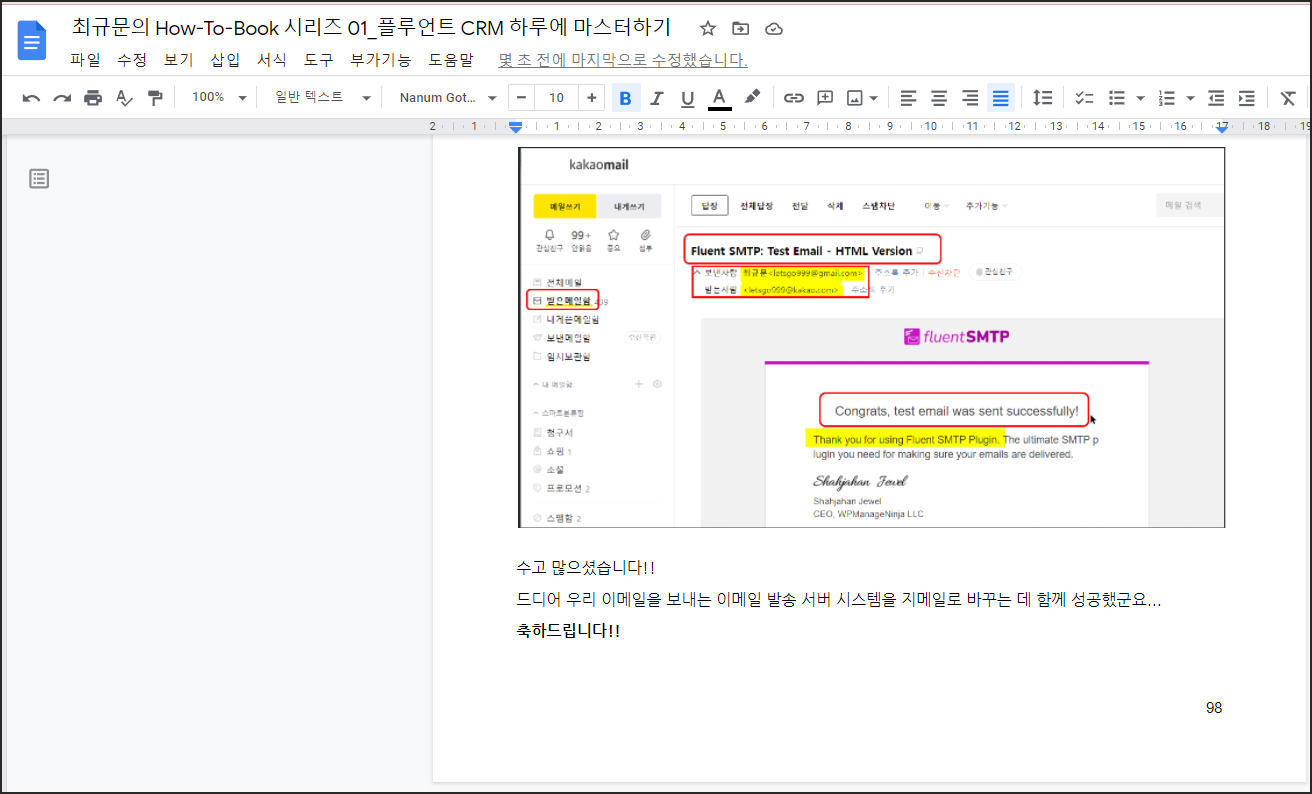
Task: Check the cloud document status icon
Action: point(773,28)
